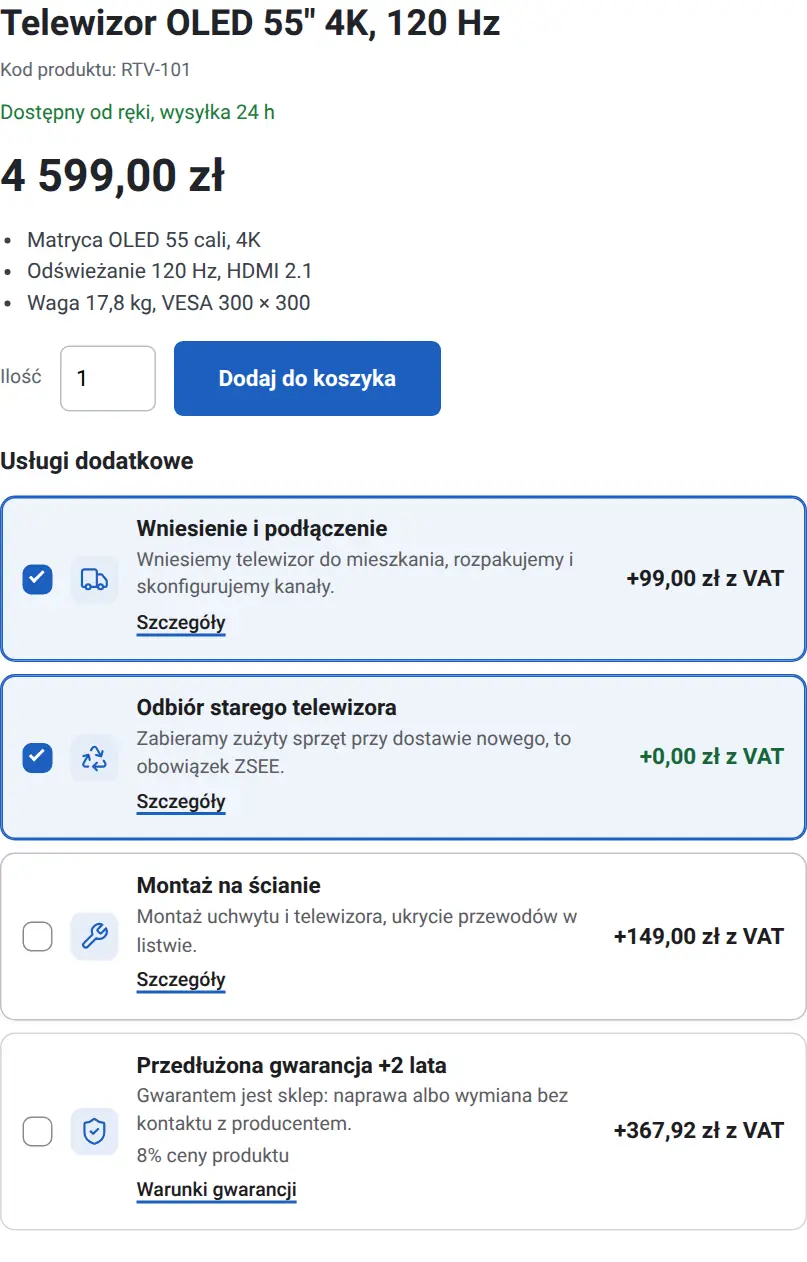
Task: Uncheck Odbiór starego telewizora service
Action: pos(37,758)
